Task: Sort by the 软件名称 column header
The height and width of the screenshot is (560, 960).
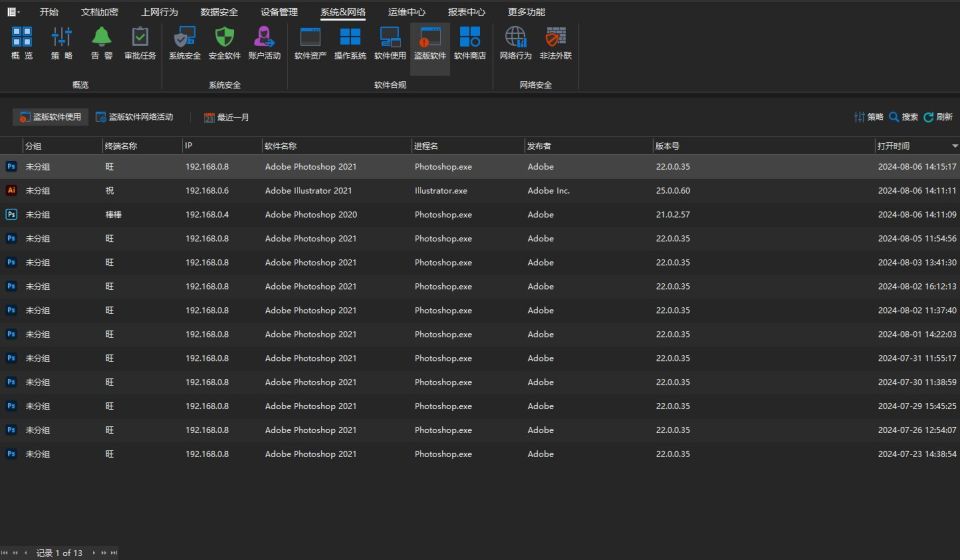Action: point(337,146)
